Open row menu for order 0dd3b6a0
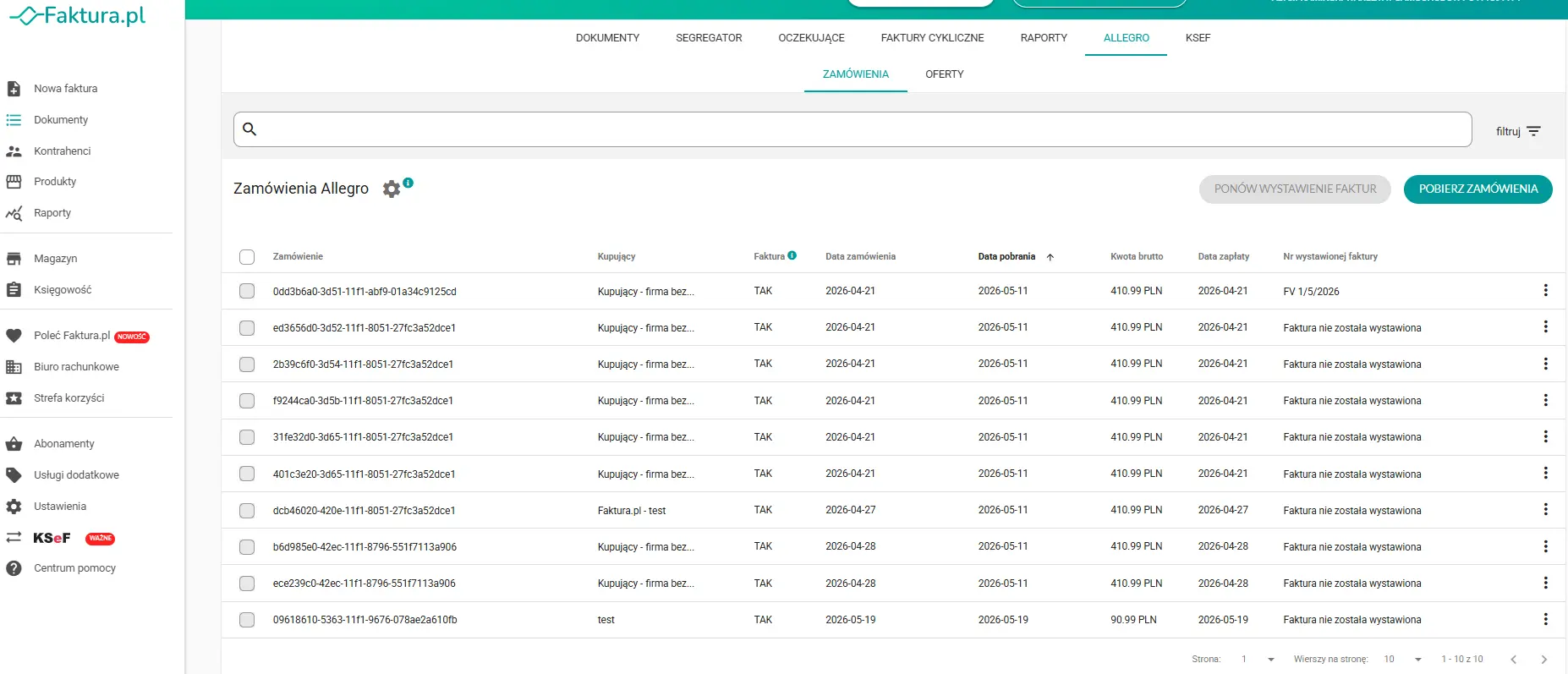Viewport: 1568px width, 674px height. (x=1545, y=291)
